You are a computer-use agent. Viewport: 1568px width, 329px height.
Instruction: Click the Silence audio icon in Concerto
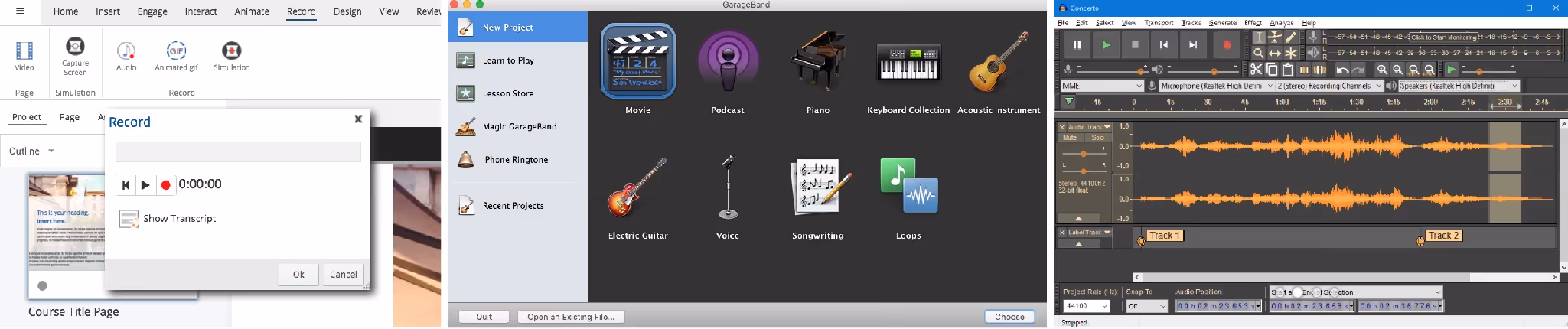pyautogui.click(x=1320, y=70)
